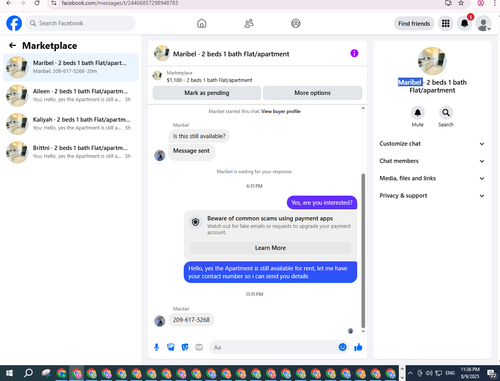Open the Menu grid icon
The width and height of the screenshot is (500, 381).
(446, 23)
